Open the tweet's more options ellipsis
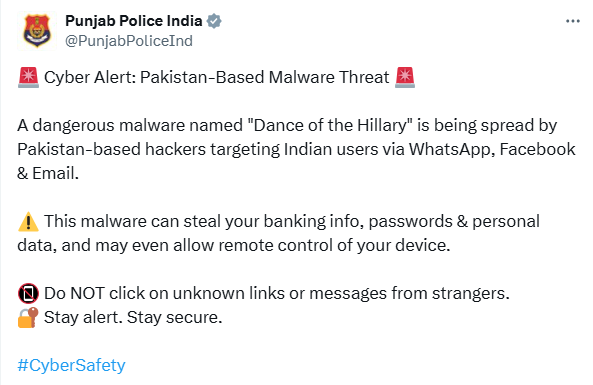The image size is (593, 385). pyautogui.click(x=573, y=21)
